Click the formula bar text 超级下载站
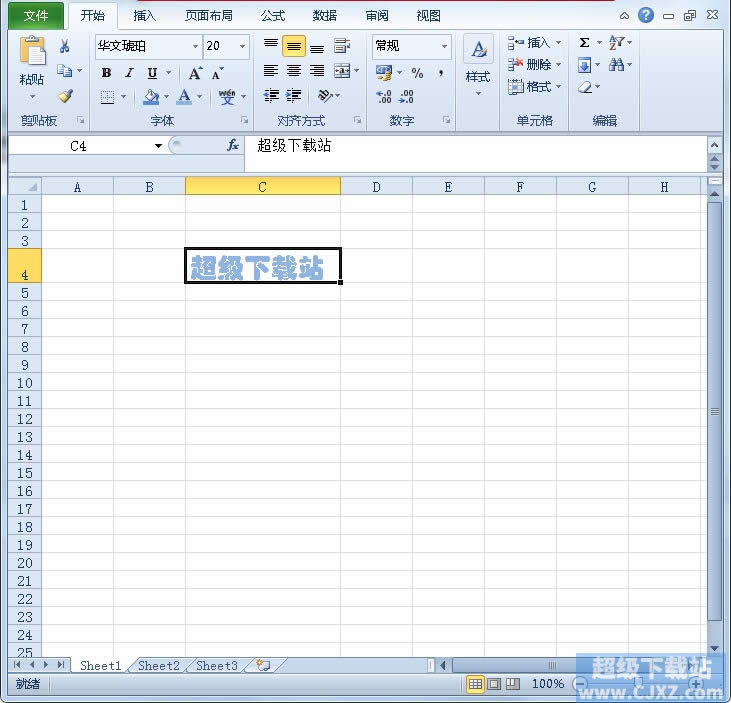 tap(294, 146)
